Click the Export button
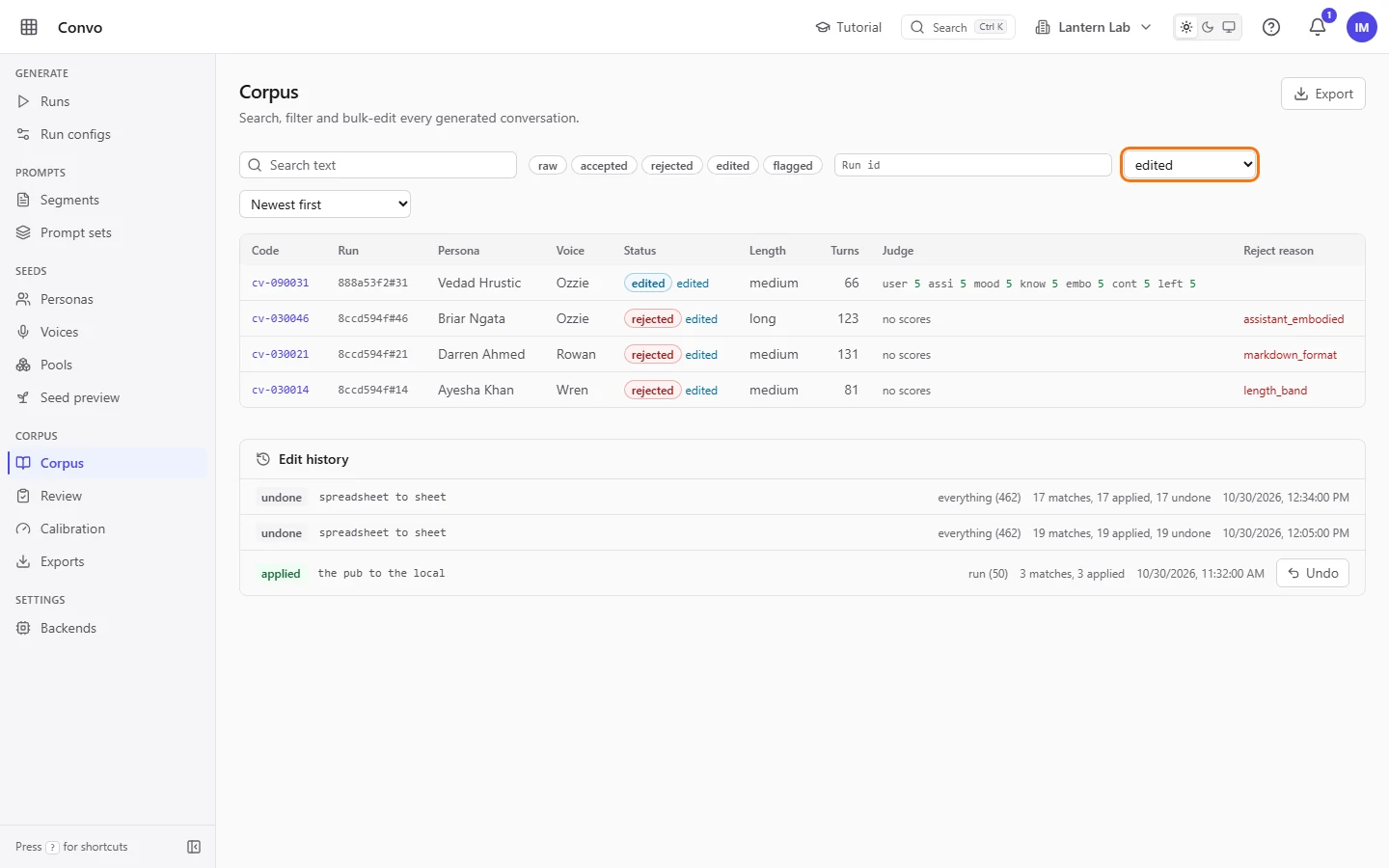 click(x=1323, y=94)
